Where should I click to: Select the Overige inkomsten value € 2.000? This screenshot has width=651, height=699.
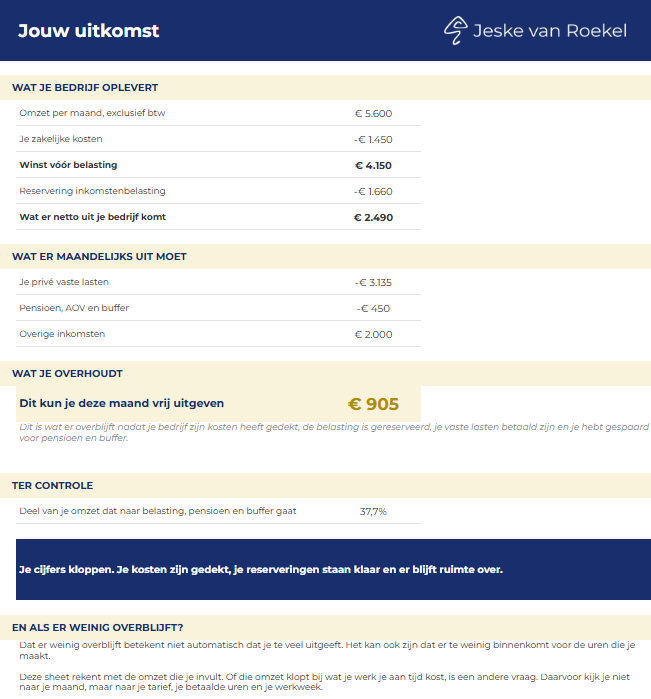373,334
